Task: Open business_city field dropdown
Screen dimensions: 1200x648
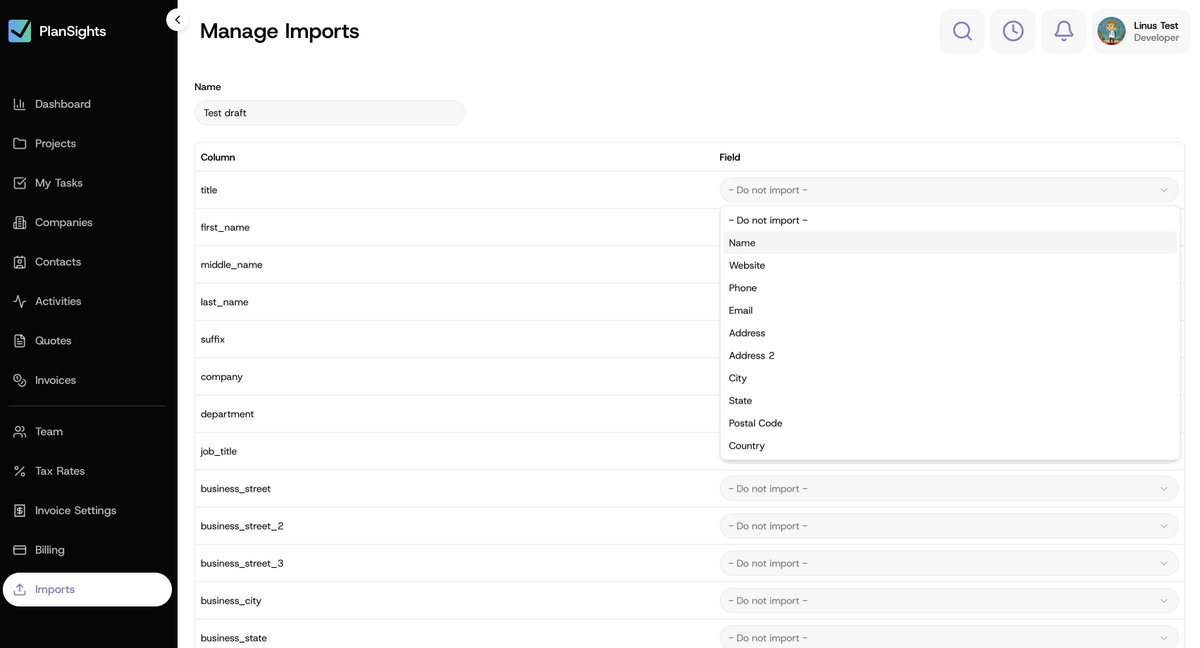Action: pyautogui.click(x=949, y=601)
